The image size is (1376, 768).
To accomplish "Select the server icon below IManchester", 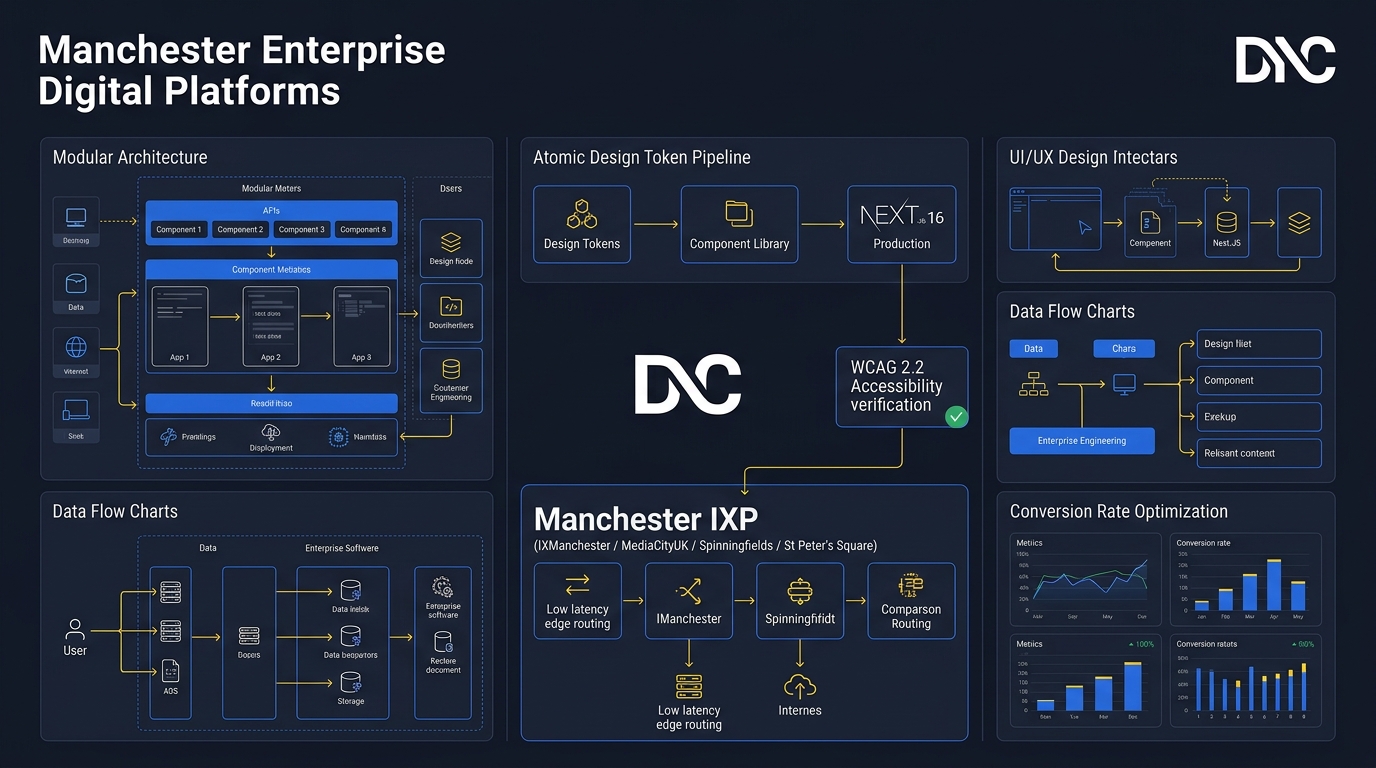I will point(689,686).
